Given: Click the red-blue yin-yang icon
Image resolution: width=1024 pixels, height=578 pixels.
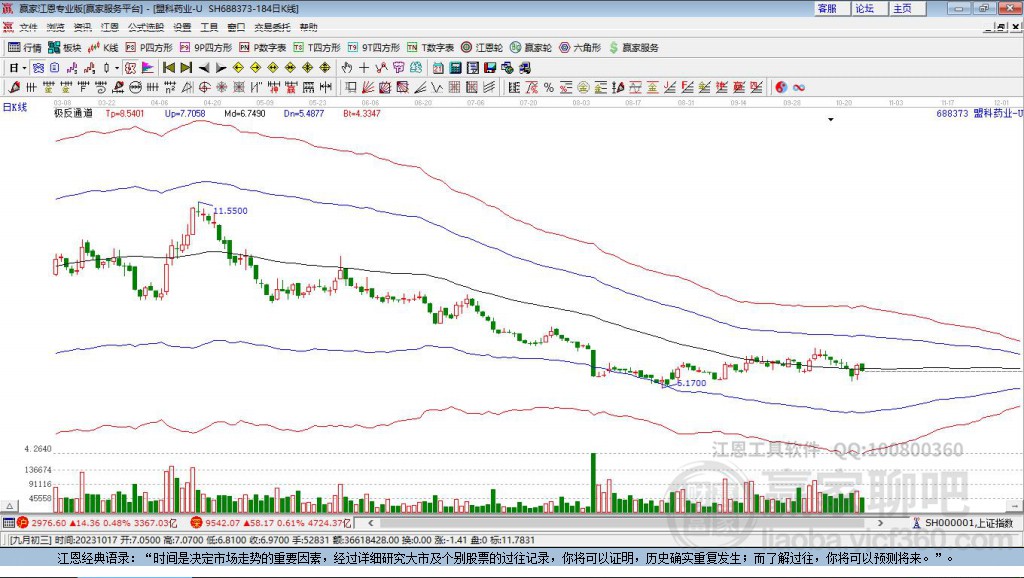Looking at the screenshot, I should pyautogui.click(x=781, y=88).
